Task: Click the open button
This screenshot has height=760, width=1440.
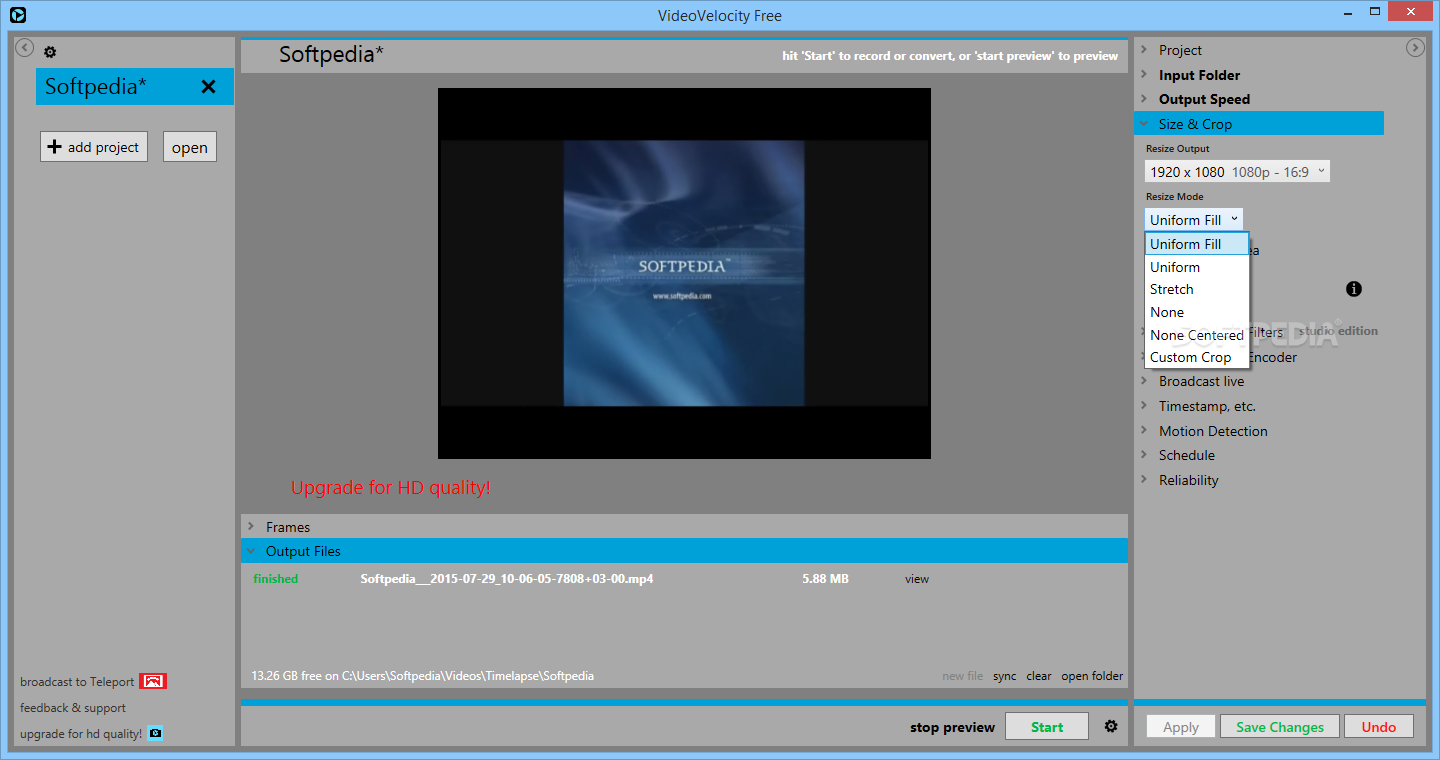Action: point(190,147)
